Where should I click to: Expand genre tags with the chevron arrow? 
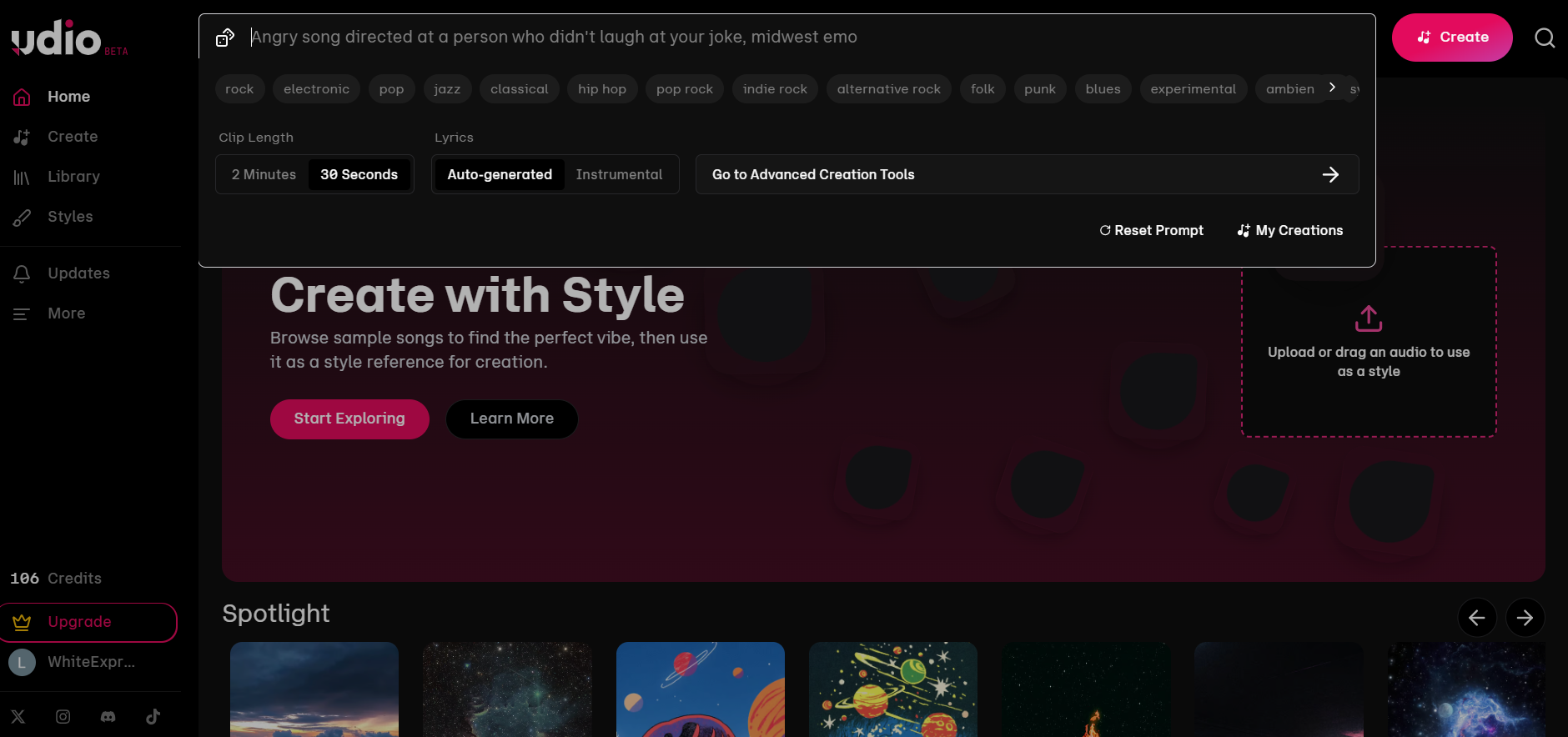pyautogui.click(x=1332, y=88)
